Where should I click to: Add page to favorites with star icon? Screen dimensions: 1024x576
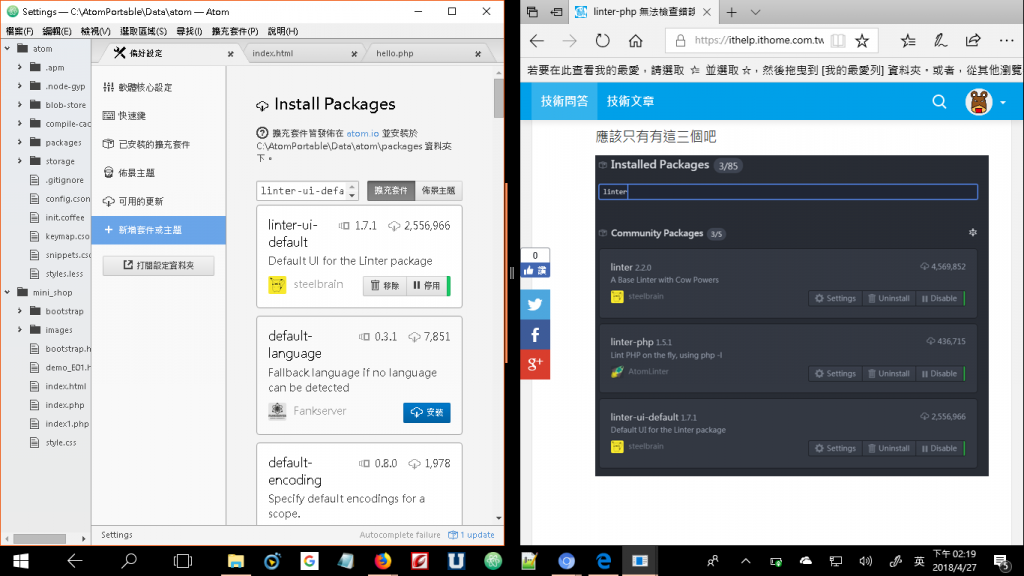click(862, 40)
